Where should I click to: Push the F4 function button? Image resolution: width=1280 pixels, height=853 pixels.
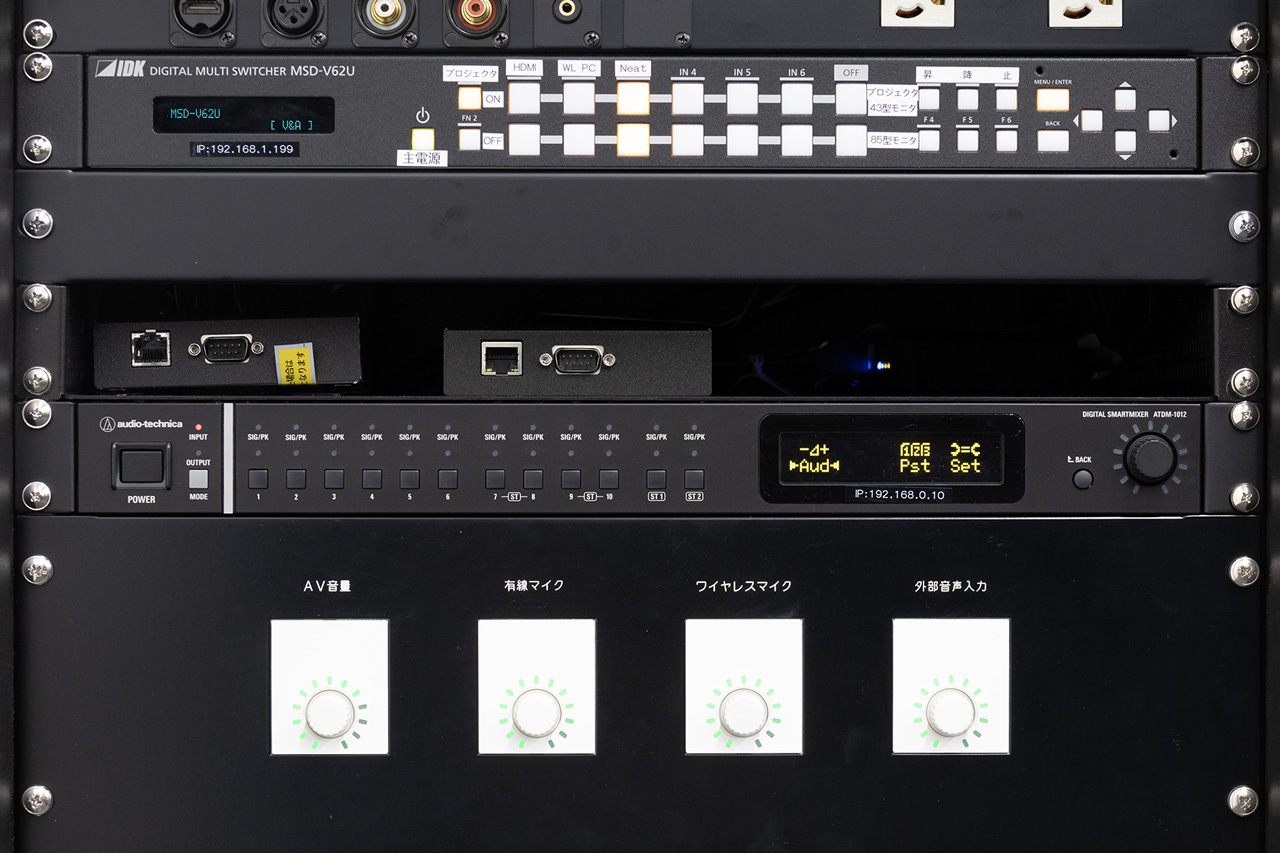(929, 140)
